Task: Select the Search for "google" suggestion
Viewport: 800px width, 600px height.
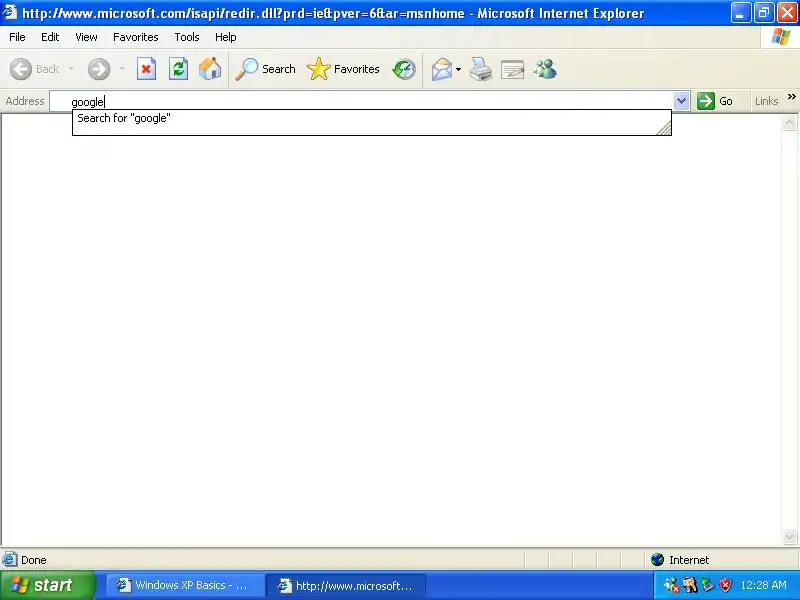Action: (x=371, y=118)
